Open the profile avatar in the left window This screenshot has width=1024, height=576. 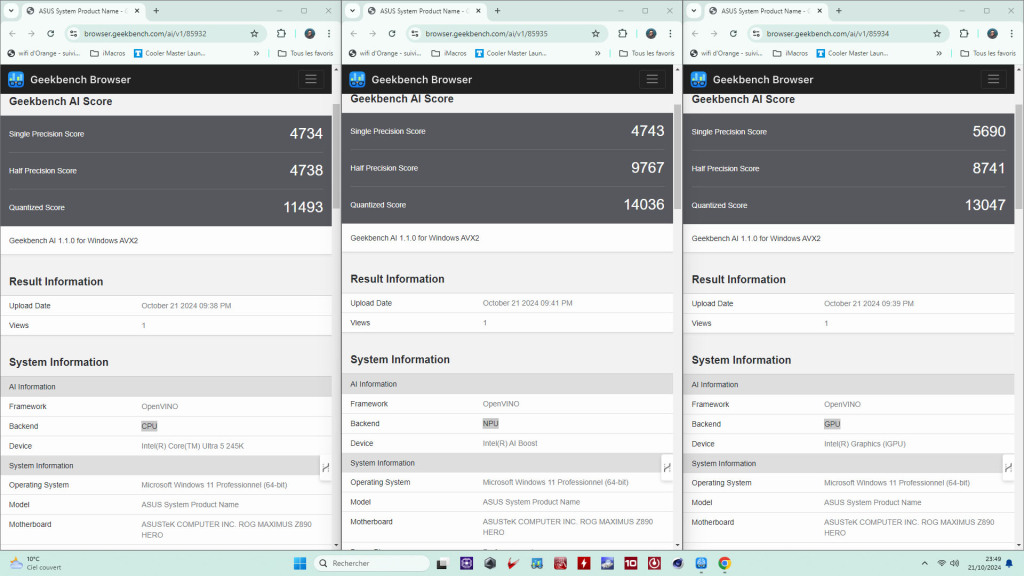[310, 33]
